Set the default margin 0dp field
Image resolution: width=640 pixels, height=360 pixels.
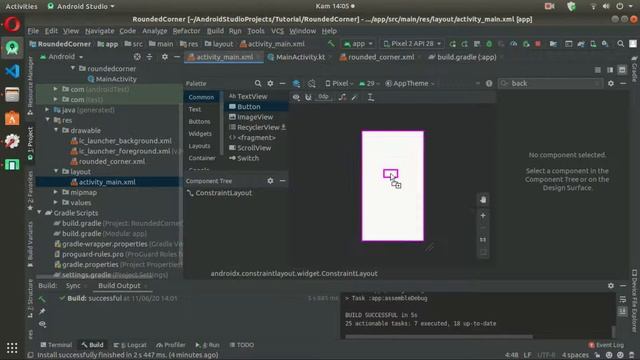tap(323, 97)
